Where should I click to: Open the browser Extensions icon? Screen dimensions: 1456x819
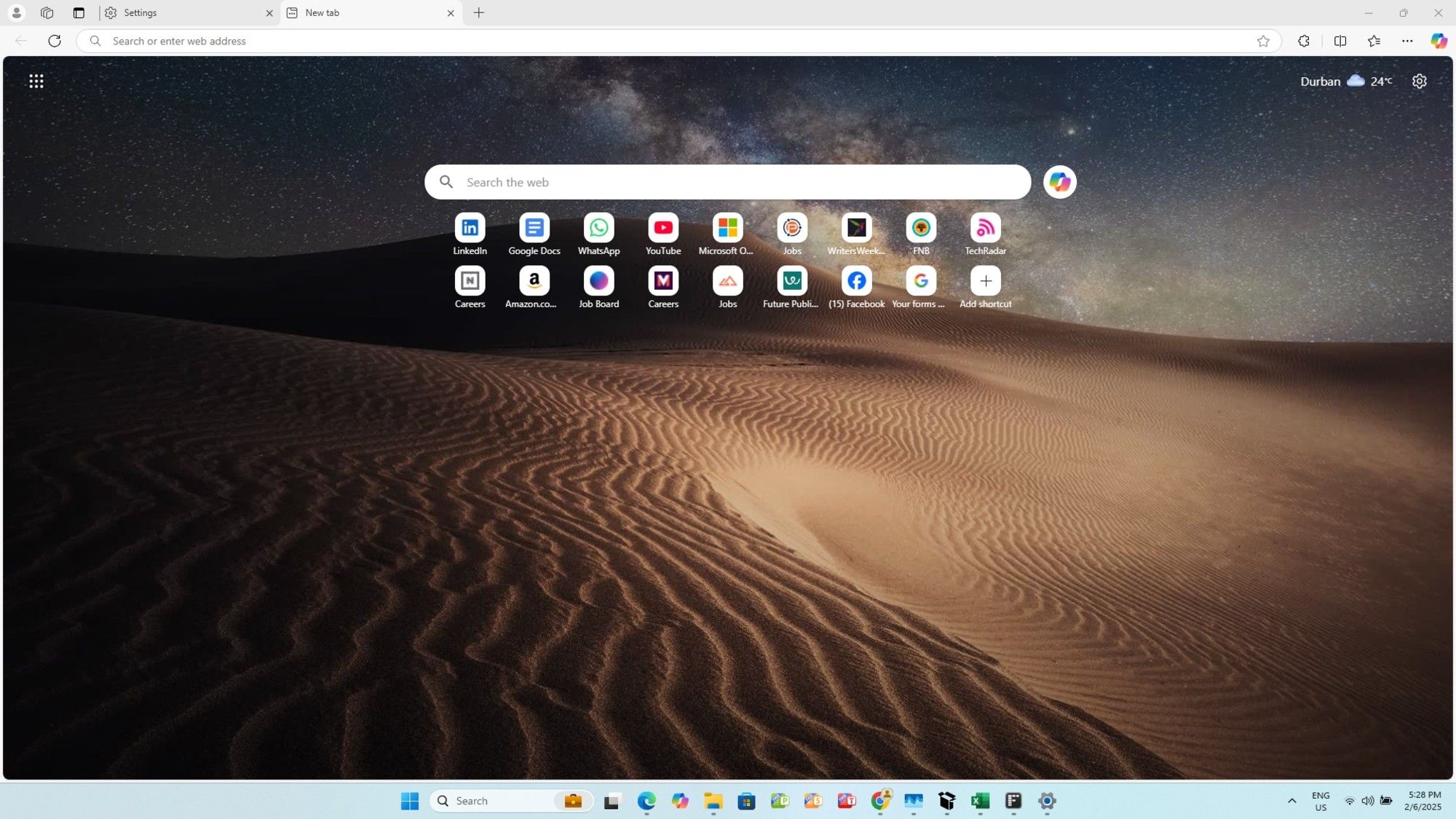tap(1303, 41)
